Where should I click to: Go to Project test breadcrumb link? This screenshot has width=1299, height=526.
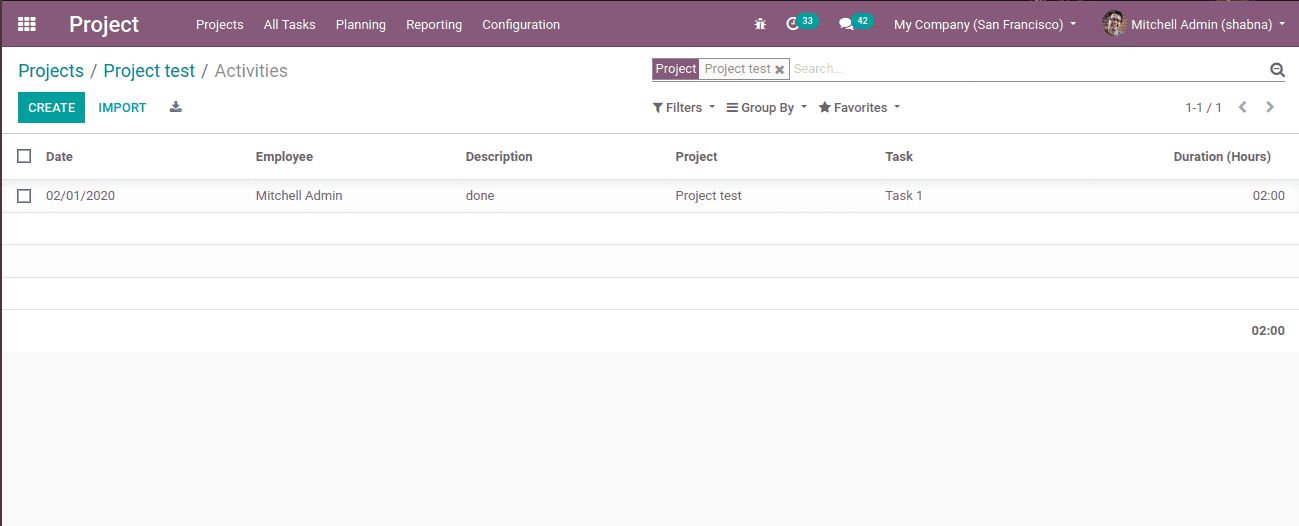[149, 71]
